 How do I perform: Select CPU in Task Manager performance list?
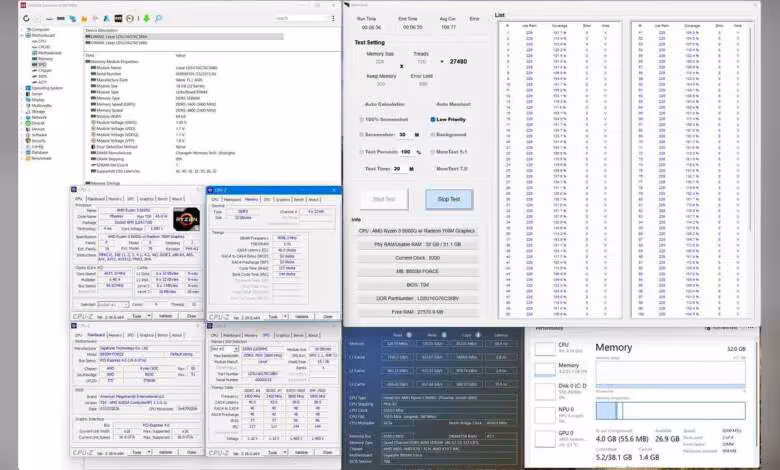pos(560,348)
